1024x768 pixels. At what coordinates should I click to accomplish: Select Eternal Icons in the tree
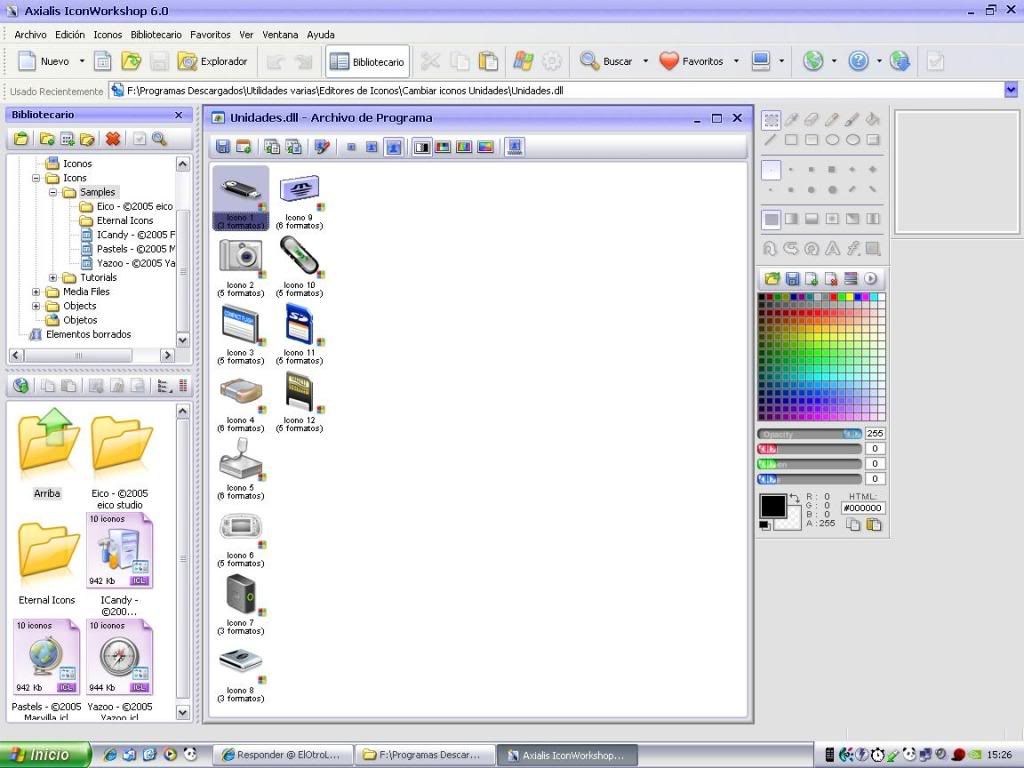click(x=125, y=221)
